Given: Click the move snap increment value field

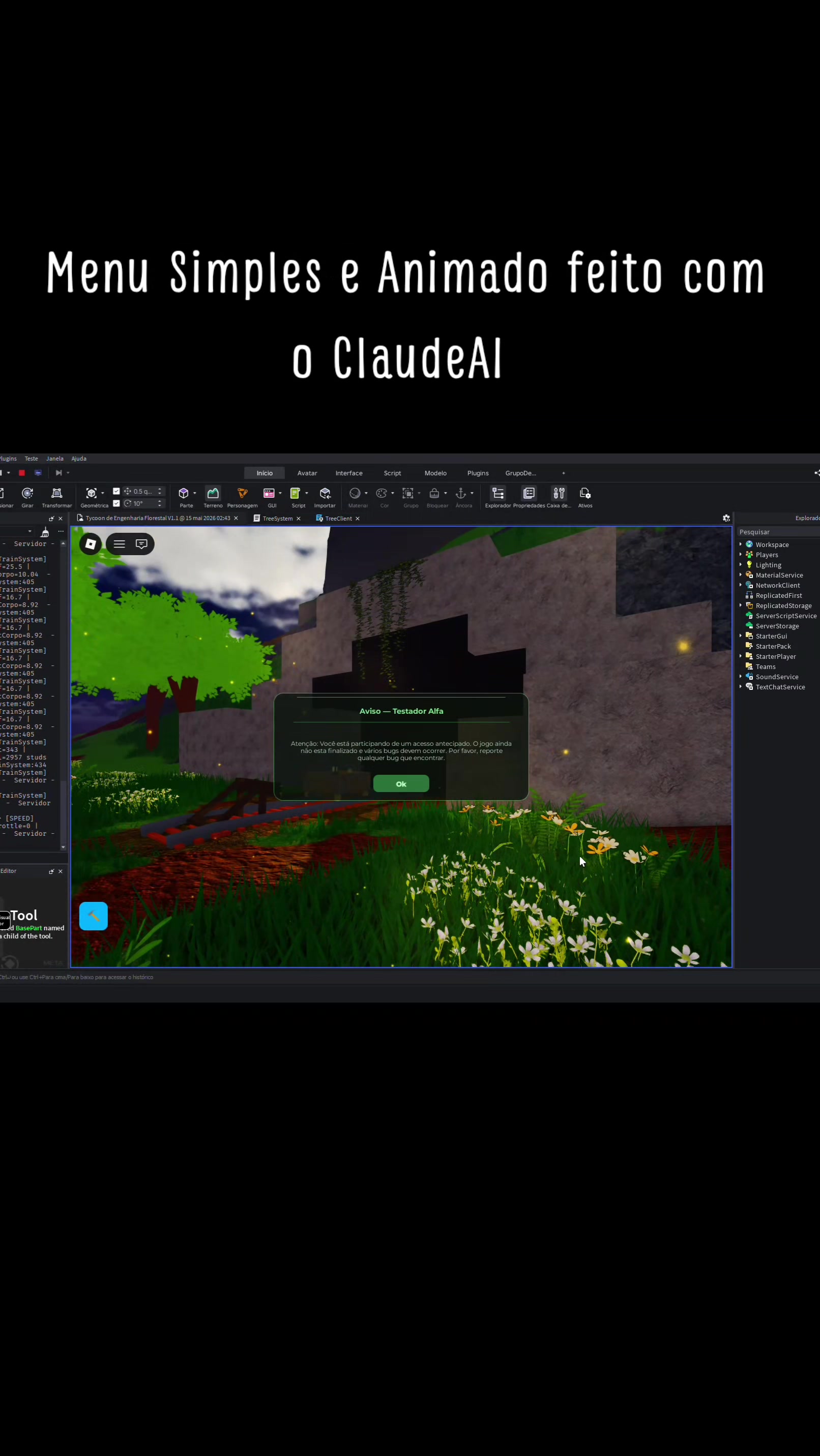Looking at the screenshot, I should 143,491.
